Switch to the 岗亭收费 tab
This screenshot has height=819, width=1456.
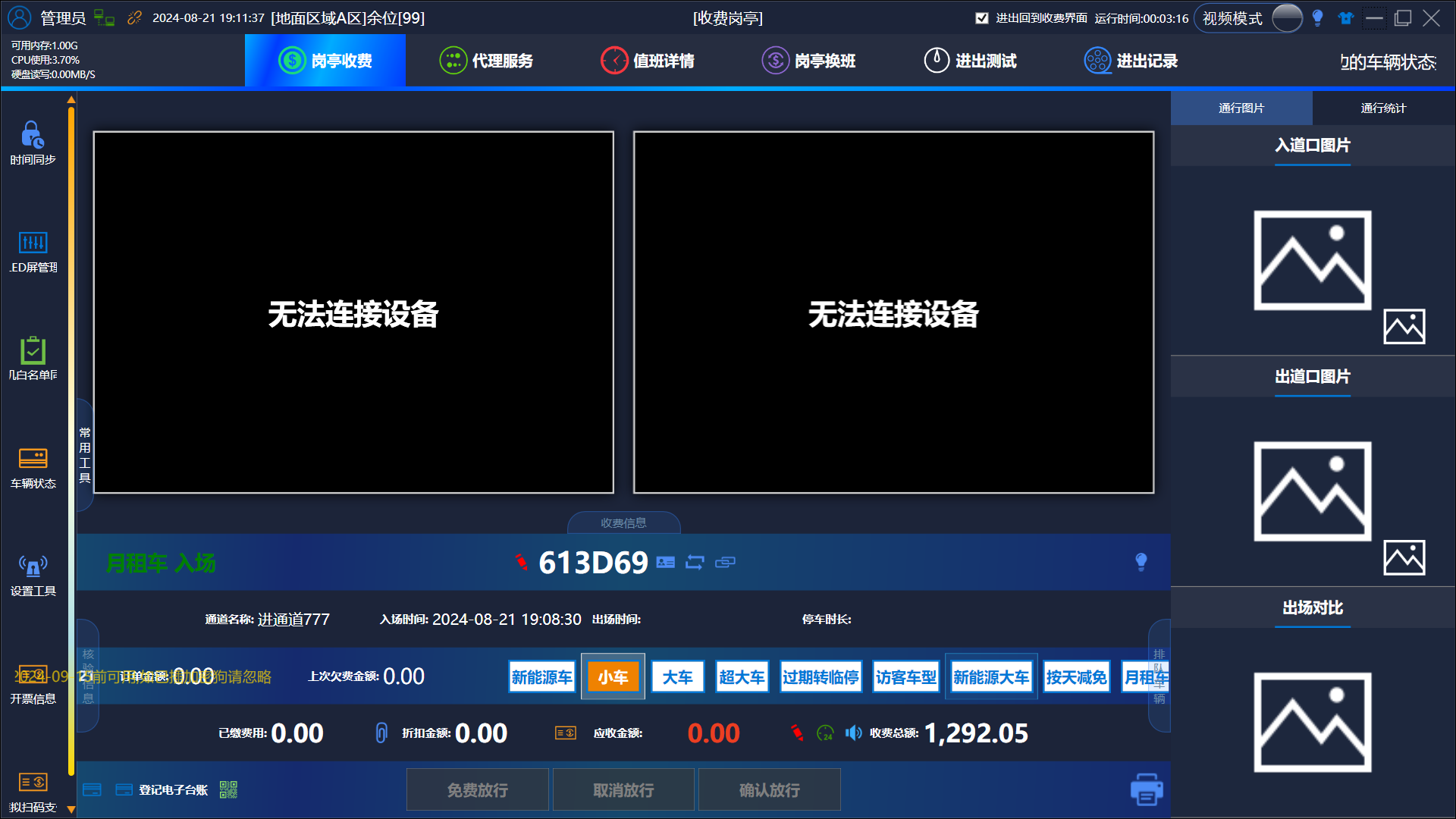pyautogui.click(x=325, y=60)
